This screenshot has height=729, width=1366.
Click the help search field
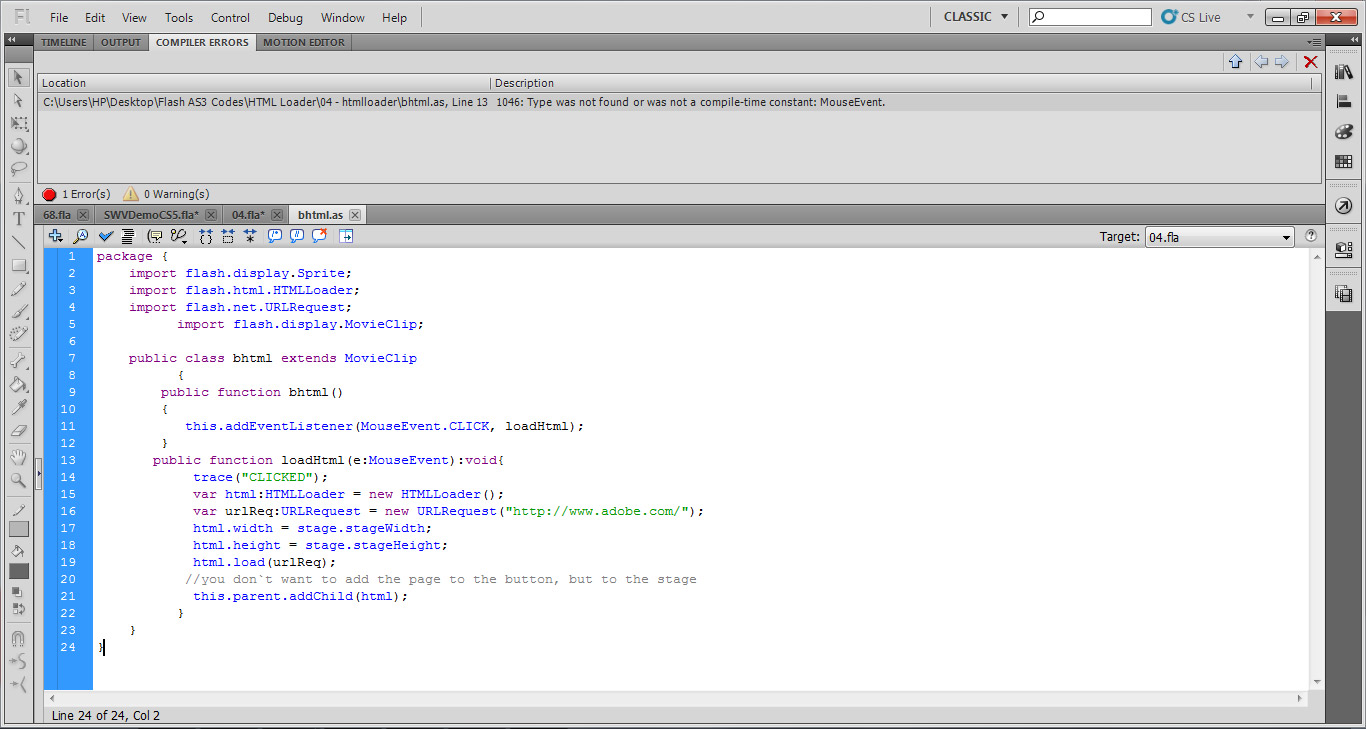tap(1090, 17)
